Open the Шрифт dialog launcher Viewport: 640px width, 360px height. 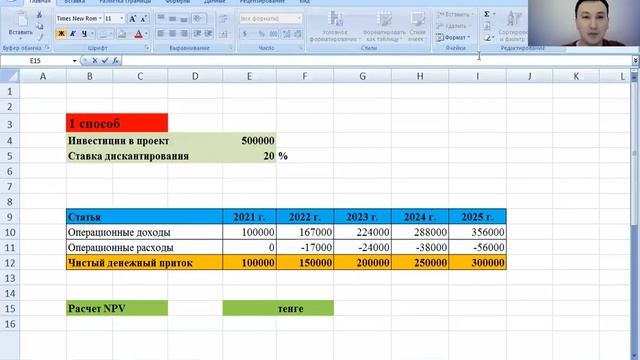tap(147, 48)
